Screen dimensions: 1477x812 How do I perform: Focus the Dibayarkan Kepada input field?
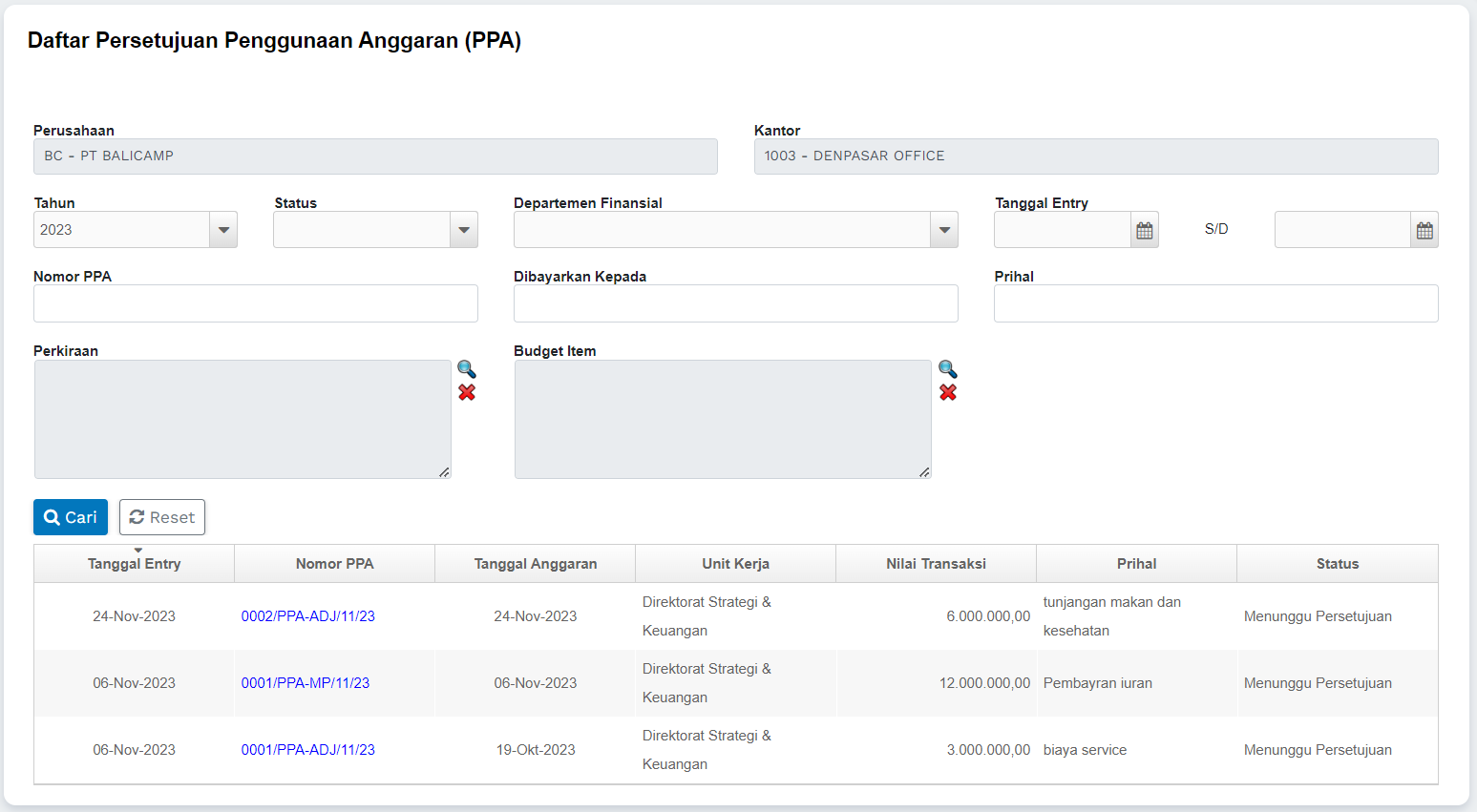[x=735, y=303]
